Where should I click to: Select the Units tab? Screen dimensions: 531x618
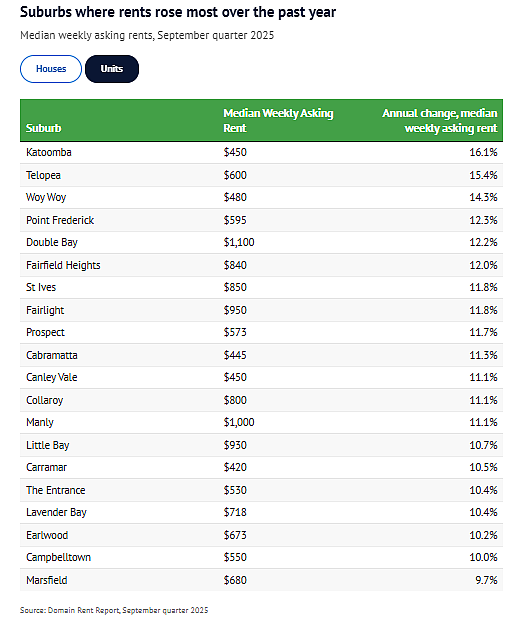click(112, 69)
